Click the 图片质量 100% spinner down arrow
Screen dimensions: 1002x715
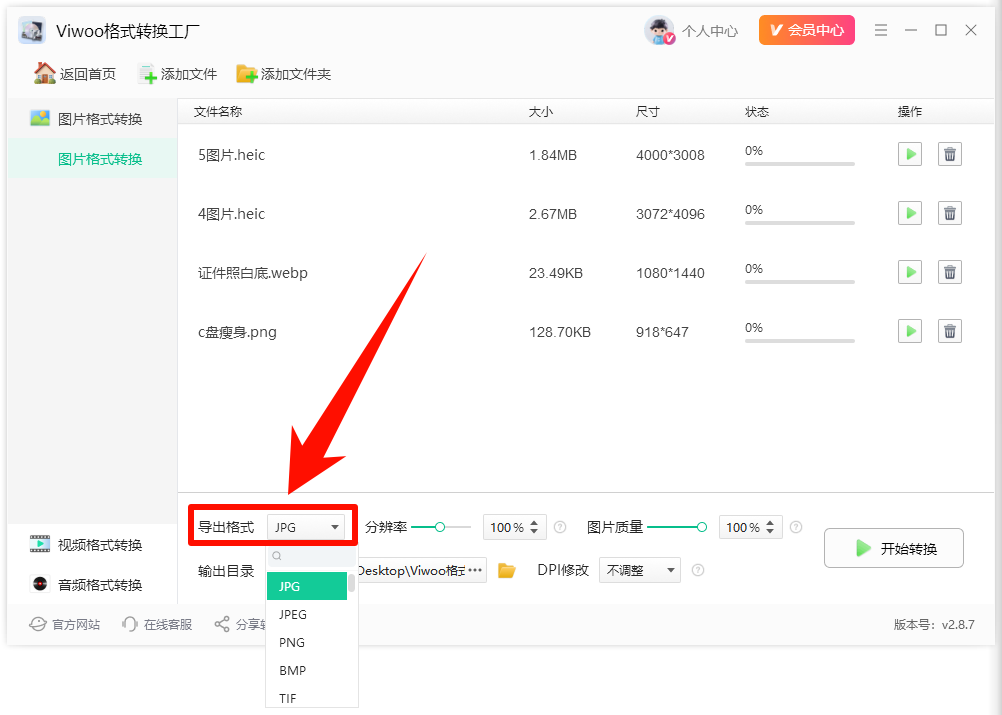(x=770, y=532)
